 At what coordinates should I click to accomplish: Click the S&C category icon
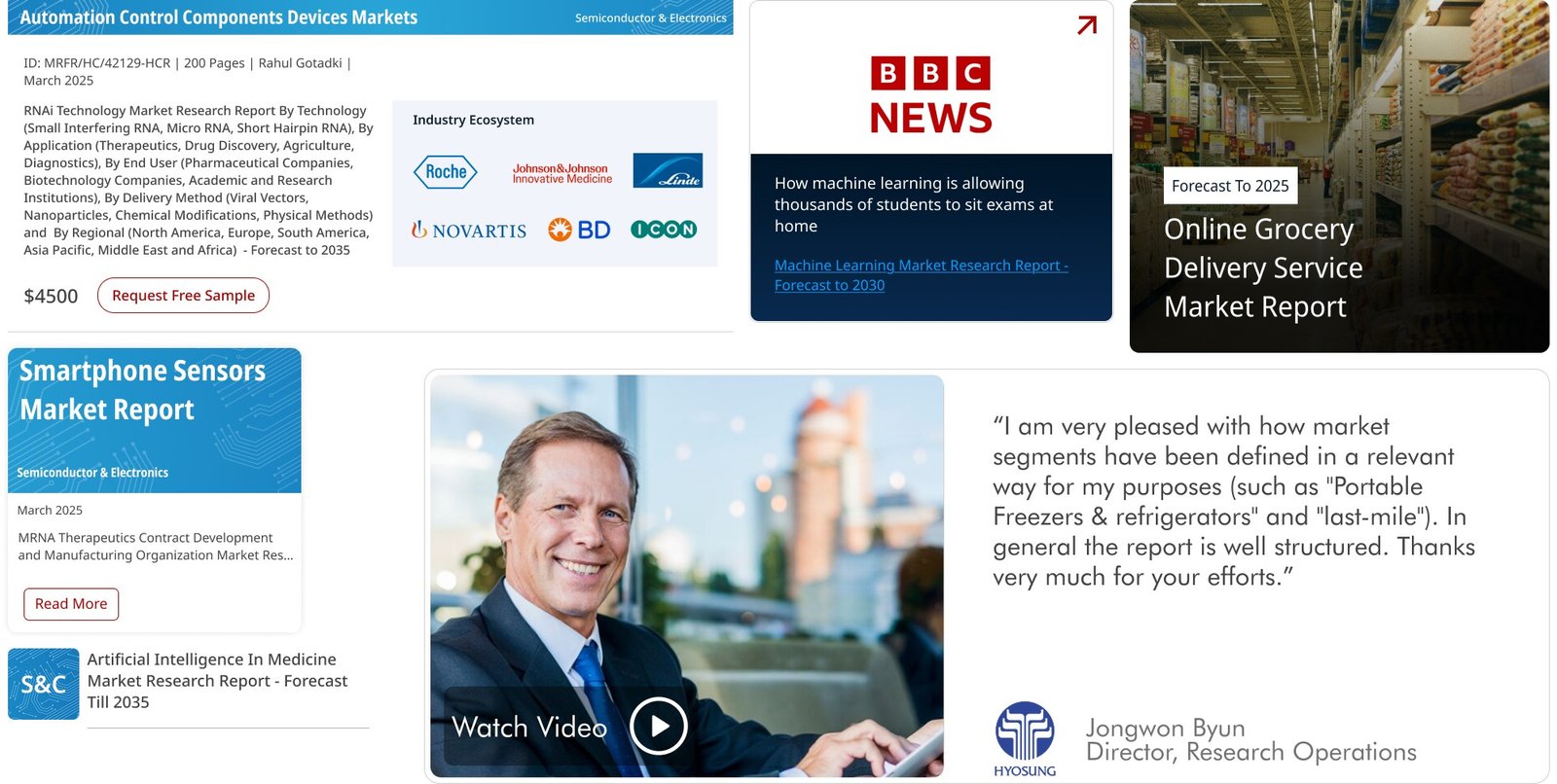(x=44, y=684)
